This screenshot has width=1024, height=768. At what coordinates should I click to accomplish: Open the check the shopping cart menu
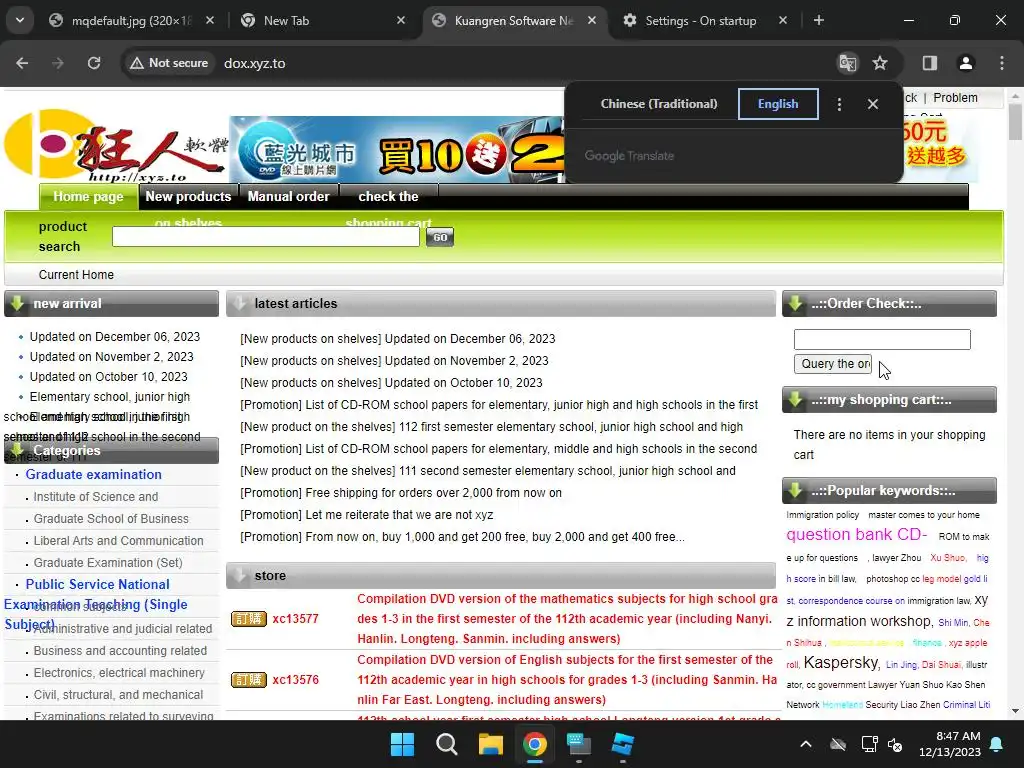pos(389,197)
